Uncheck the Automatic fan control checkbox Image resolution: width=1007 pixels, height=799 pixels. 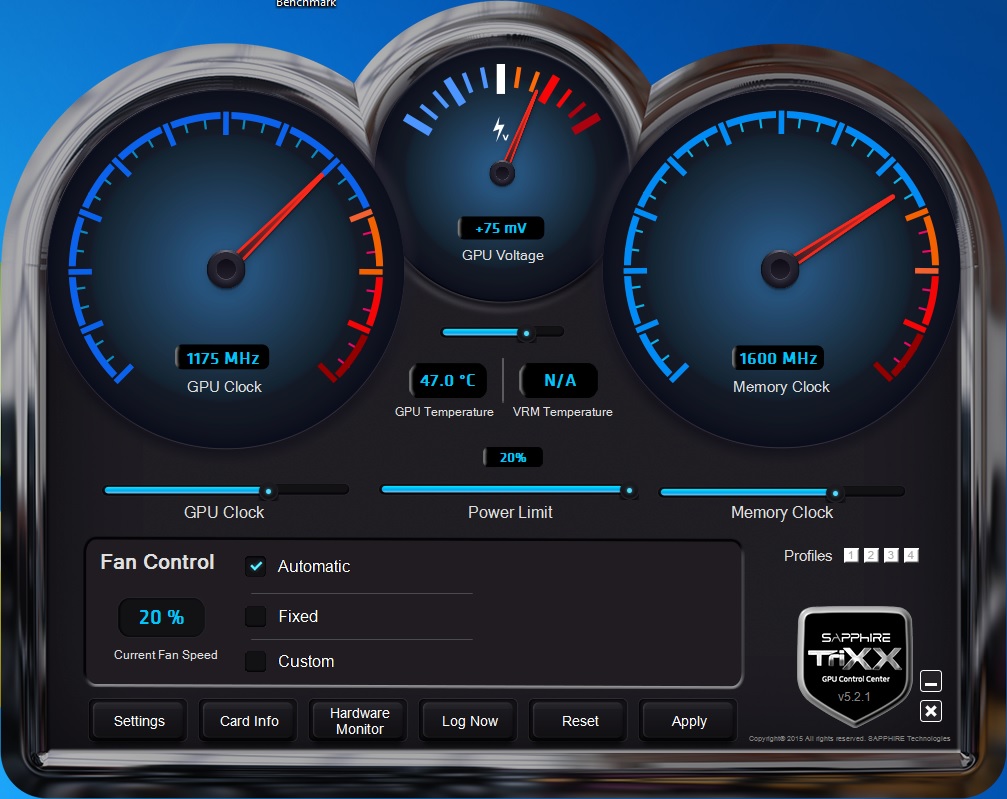[256, 566]
